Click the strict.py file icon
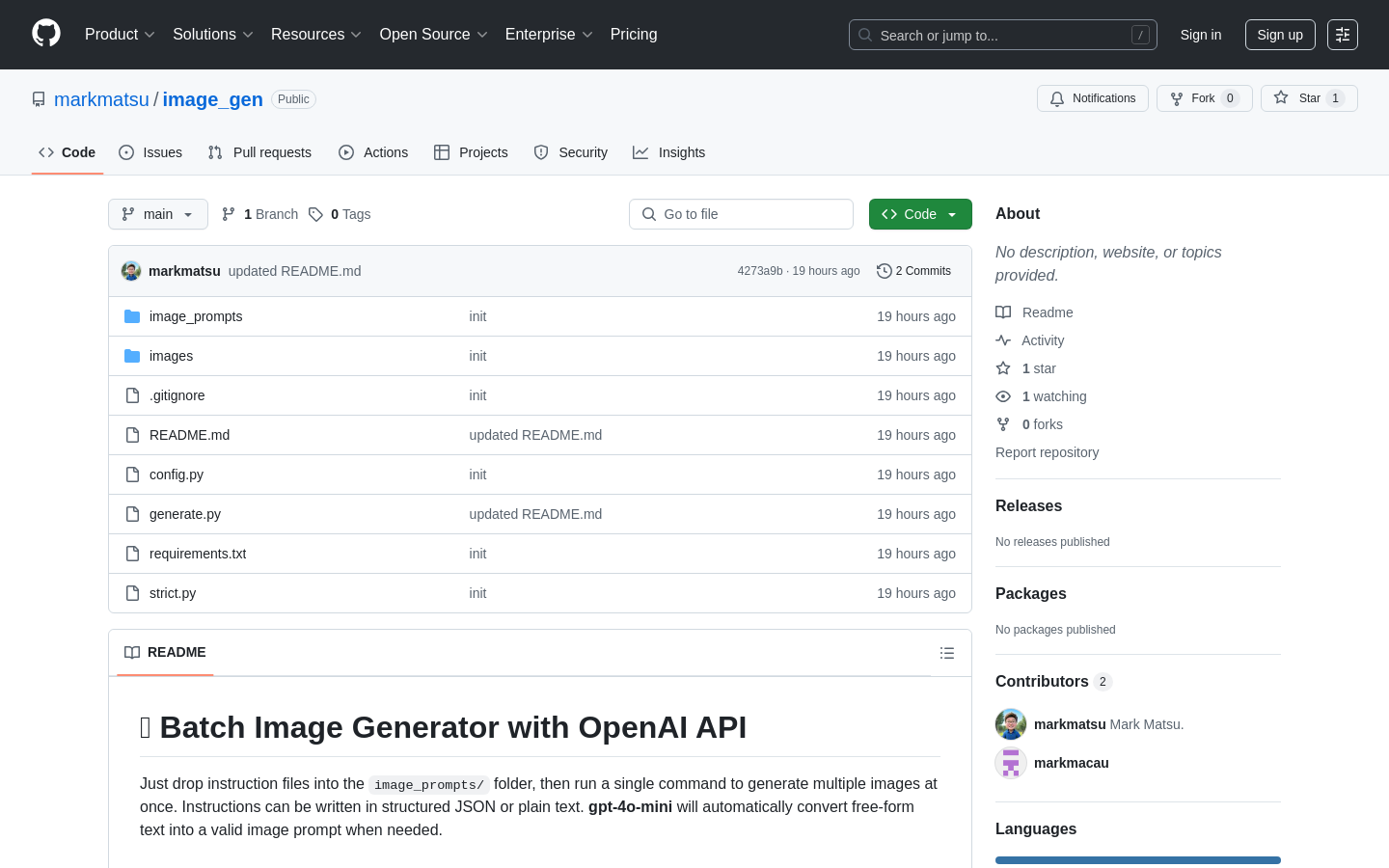Image resolution: width=1389 pixels, height=868 pixels. pos(132,593)
